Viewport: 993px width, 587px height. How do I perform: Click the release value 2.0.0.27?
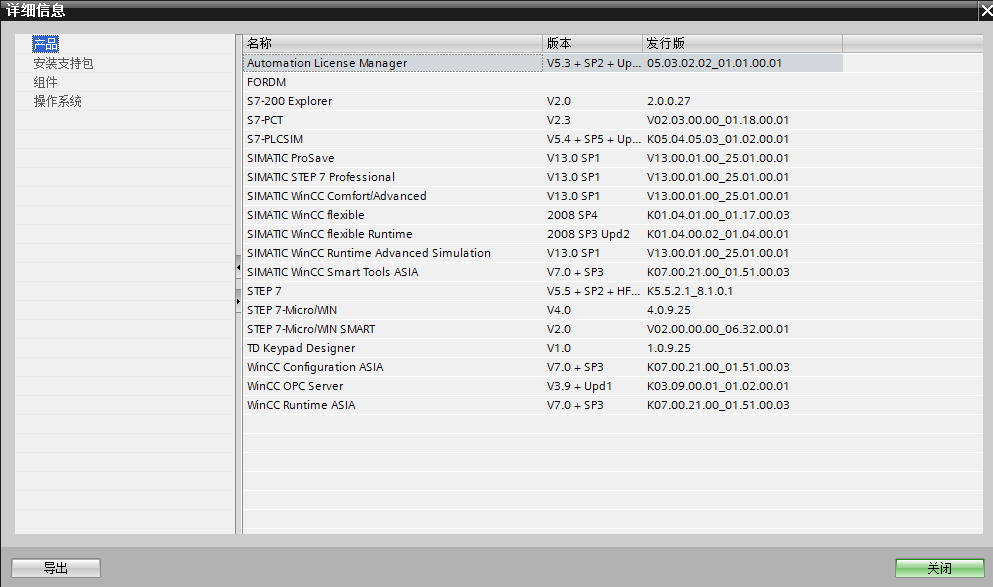coord(669,101)
